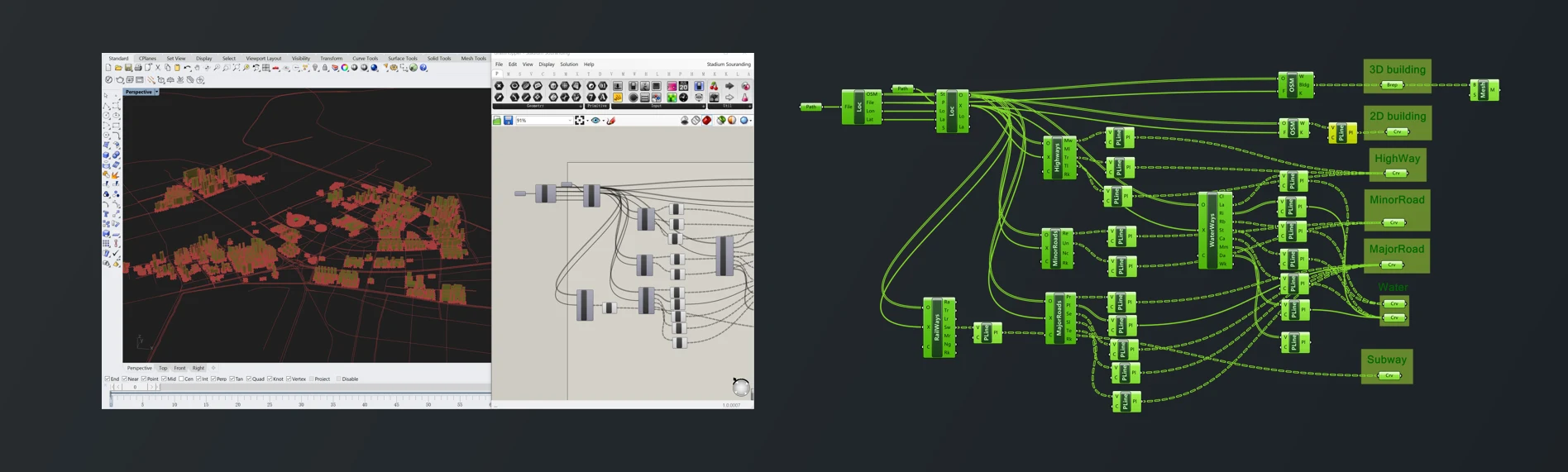Click the Open folder icon in Rhino toolbar
This screenshot has height=472, width=1568.
tap(118, 68)
